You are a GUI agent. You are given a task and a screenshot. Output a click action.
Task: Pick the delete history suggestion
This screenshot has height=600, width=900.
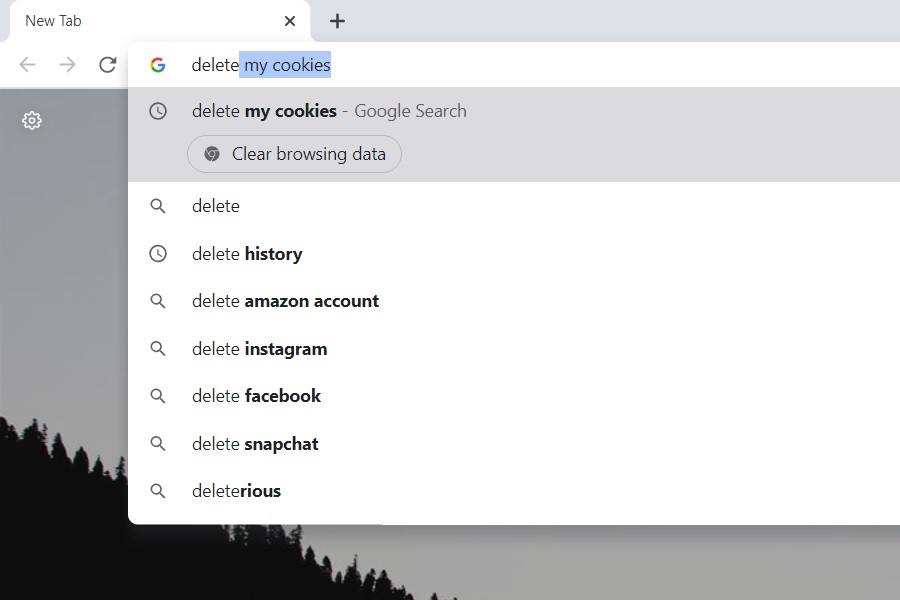(x=247, y=254)
